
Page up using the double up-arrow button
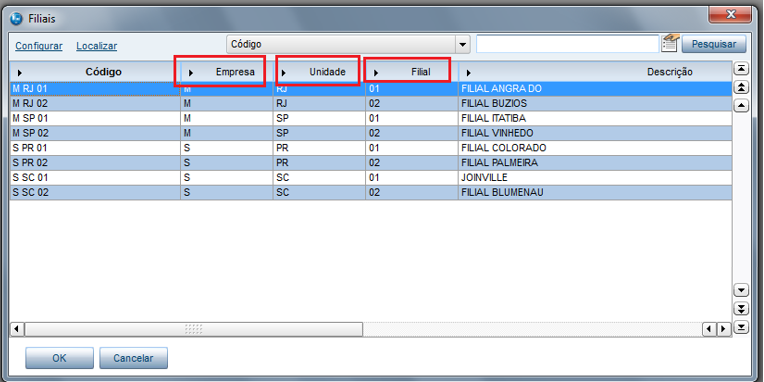741,87
